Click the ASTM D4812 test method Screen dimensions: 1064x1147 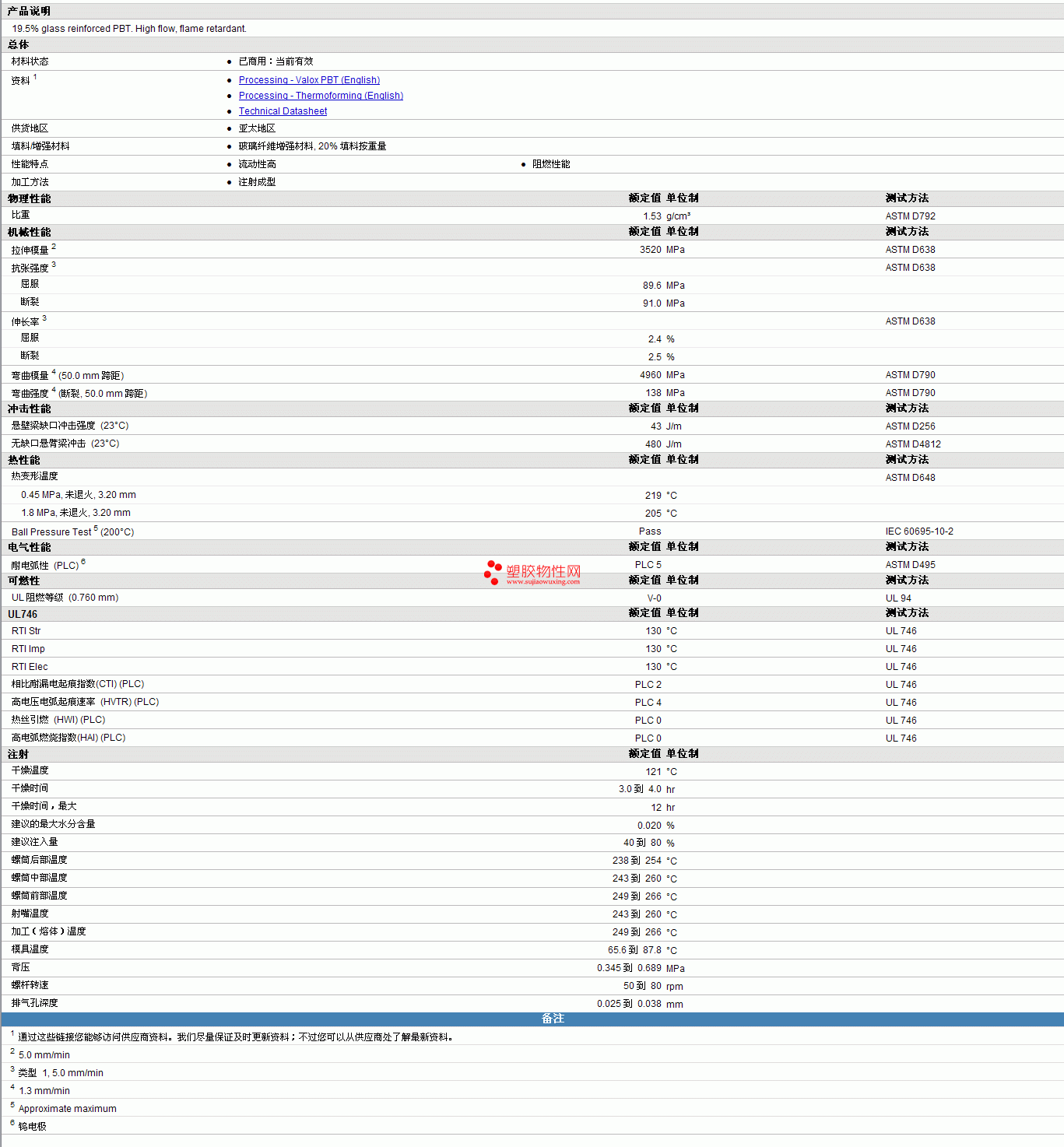click(913, 444)
